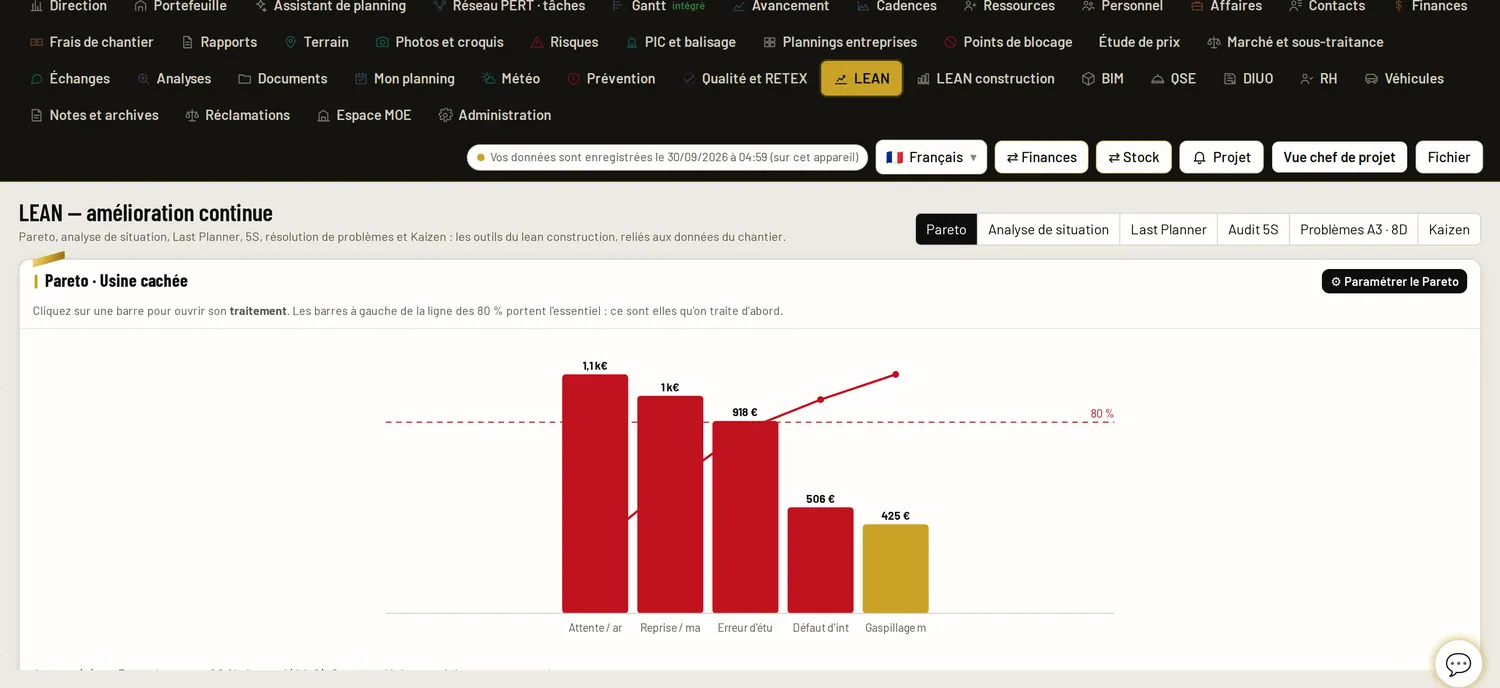Screen dimensions: 1500x688
Task: Click the Finances transfer button
Action: coord(1041,157)
